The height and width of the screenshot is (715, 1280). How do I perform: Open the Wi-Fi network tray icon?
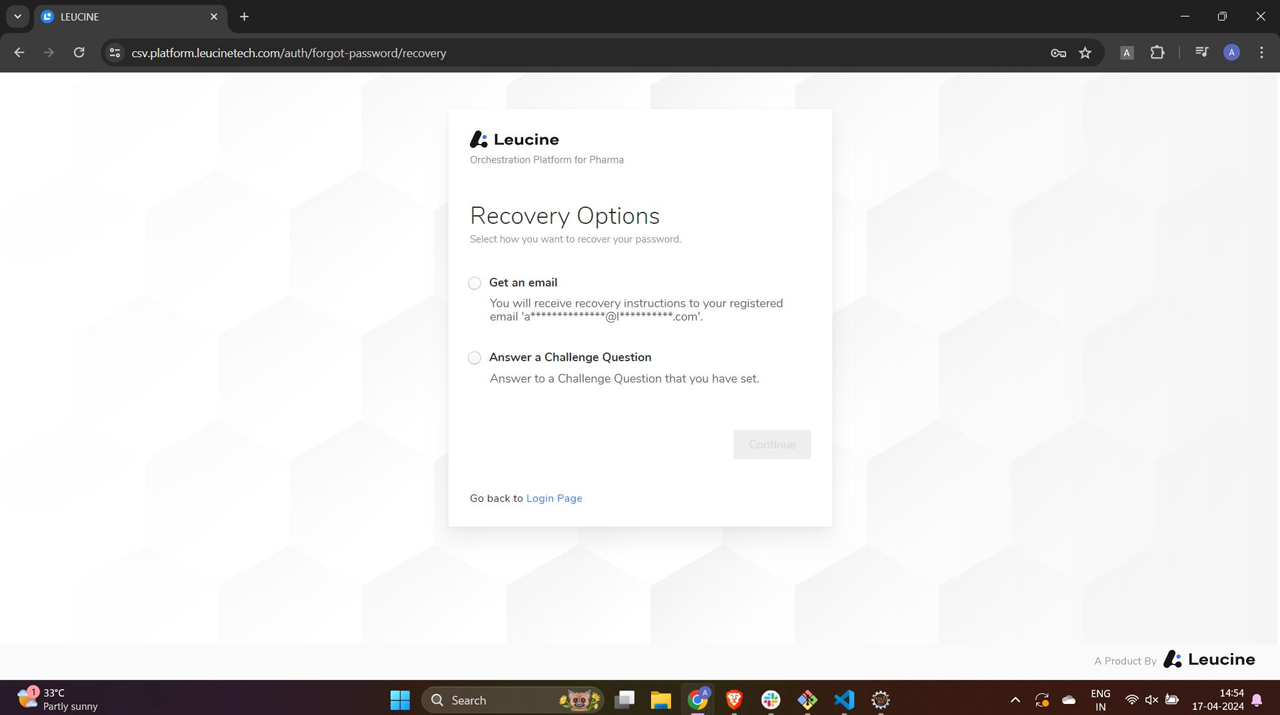pos(1132,700)
